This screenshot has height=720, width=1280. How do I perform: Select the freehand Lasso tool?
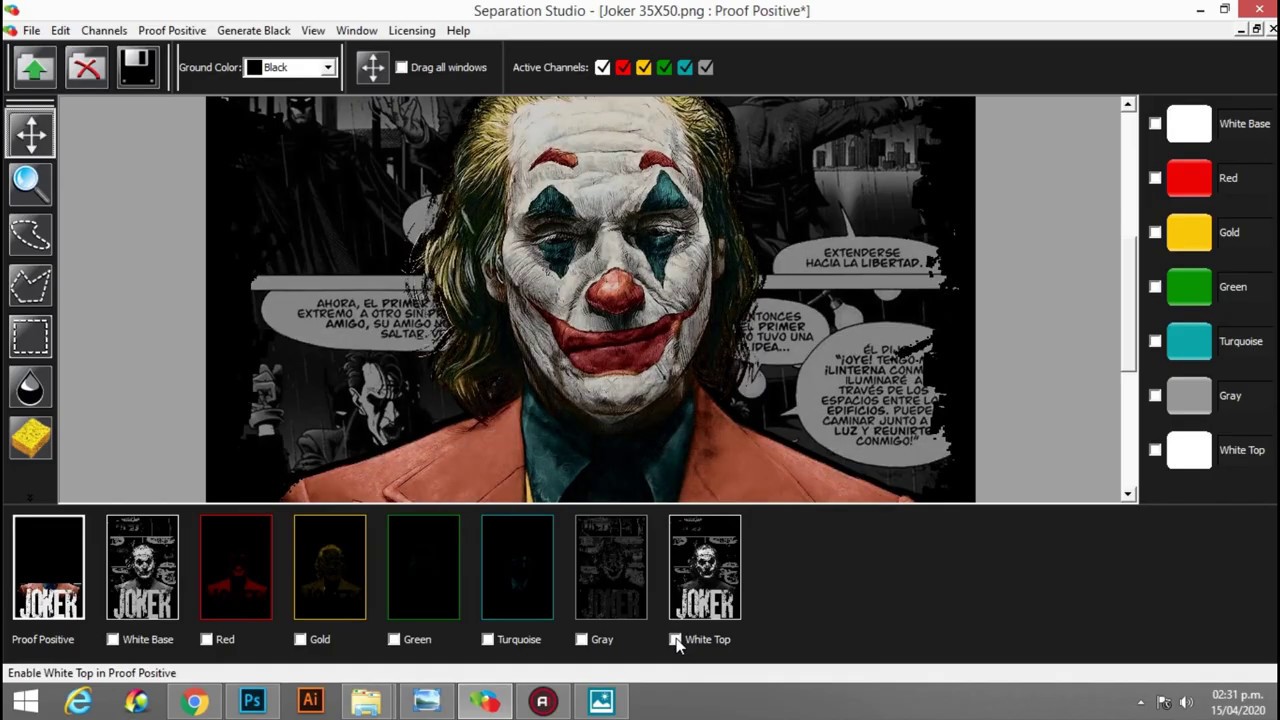pyautogui.click(x=30, y=236)
